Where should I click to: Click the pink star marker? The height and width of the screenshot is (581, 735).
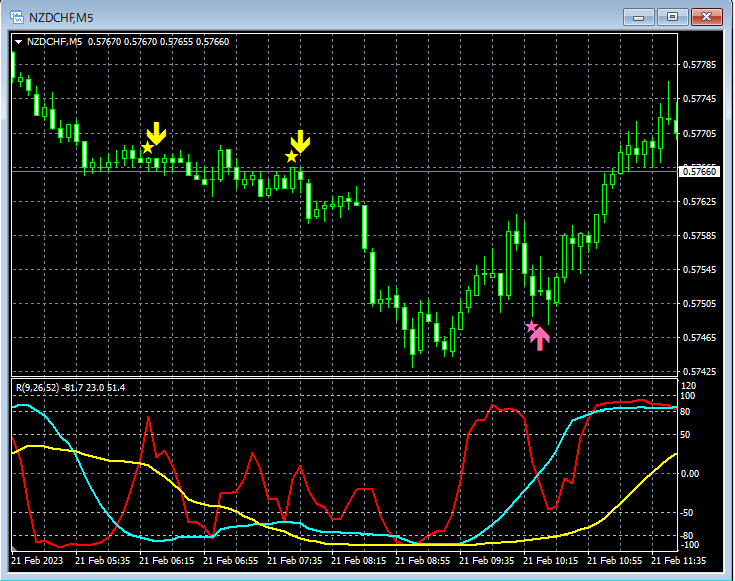click(531, 326)
